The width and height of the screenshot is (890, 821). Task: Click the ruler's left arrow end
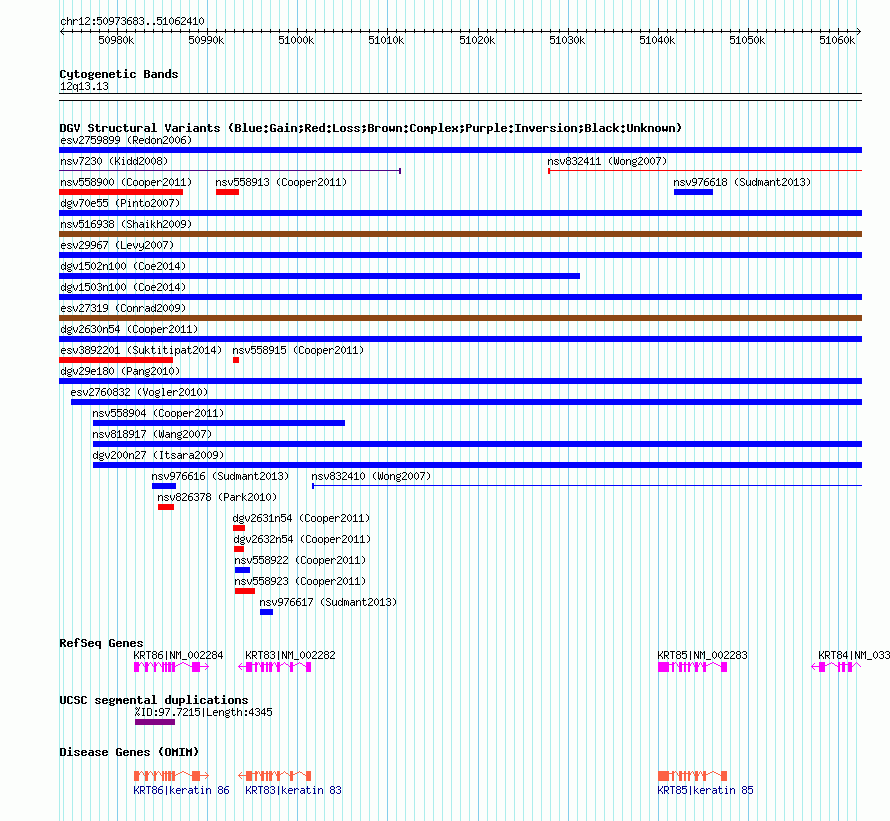[62, 32]
